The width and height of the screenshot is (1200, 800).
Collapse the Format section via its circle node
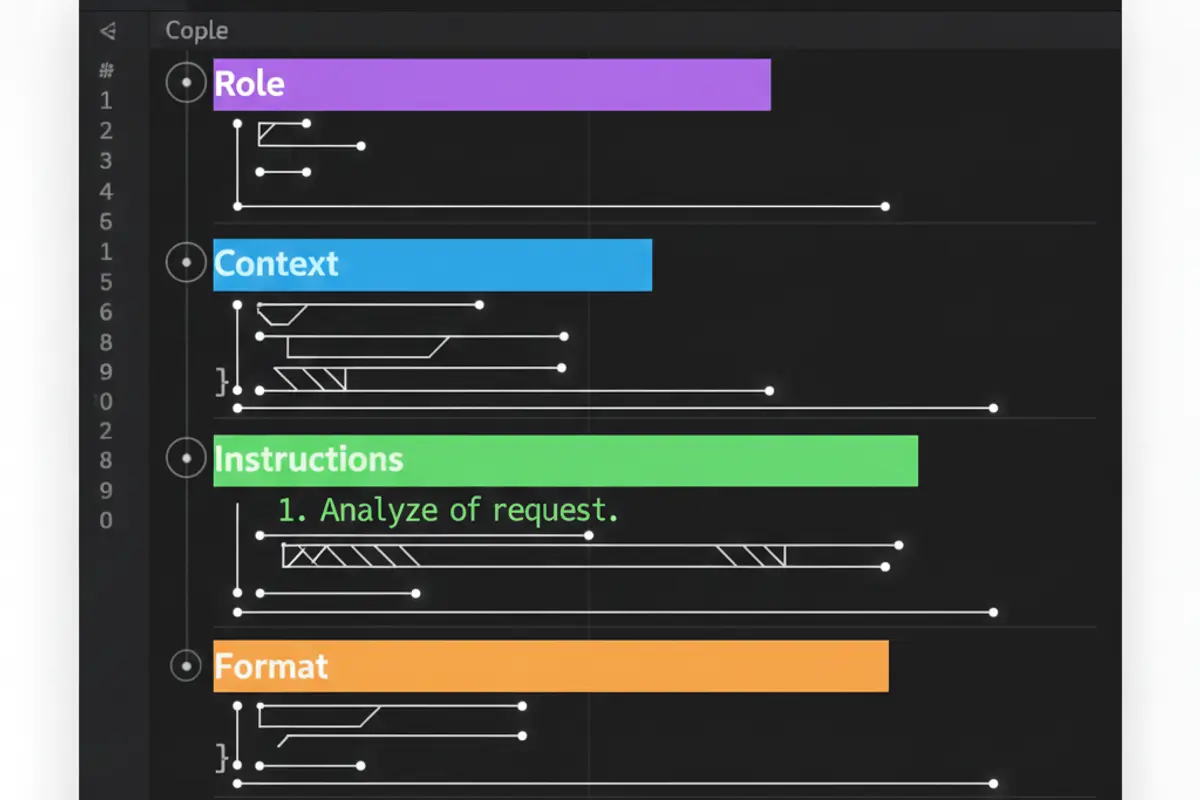point(186,666)
